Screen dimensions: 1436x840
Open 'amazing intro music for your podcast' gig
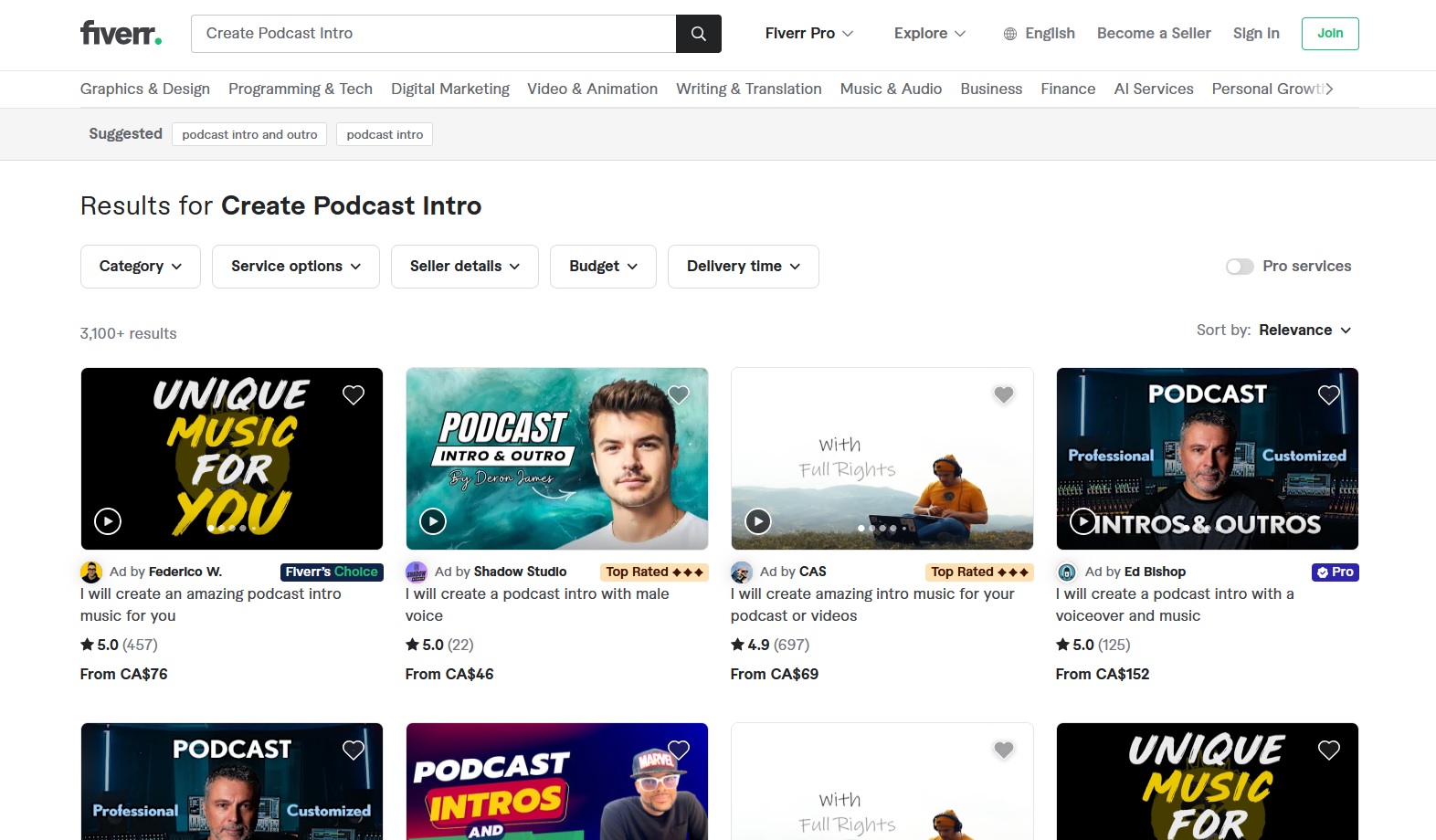pyautogui.click(x=872, y=604)
